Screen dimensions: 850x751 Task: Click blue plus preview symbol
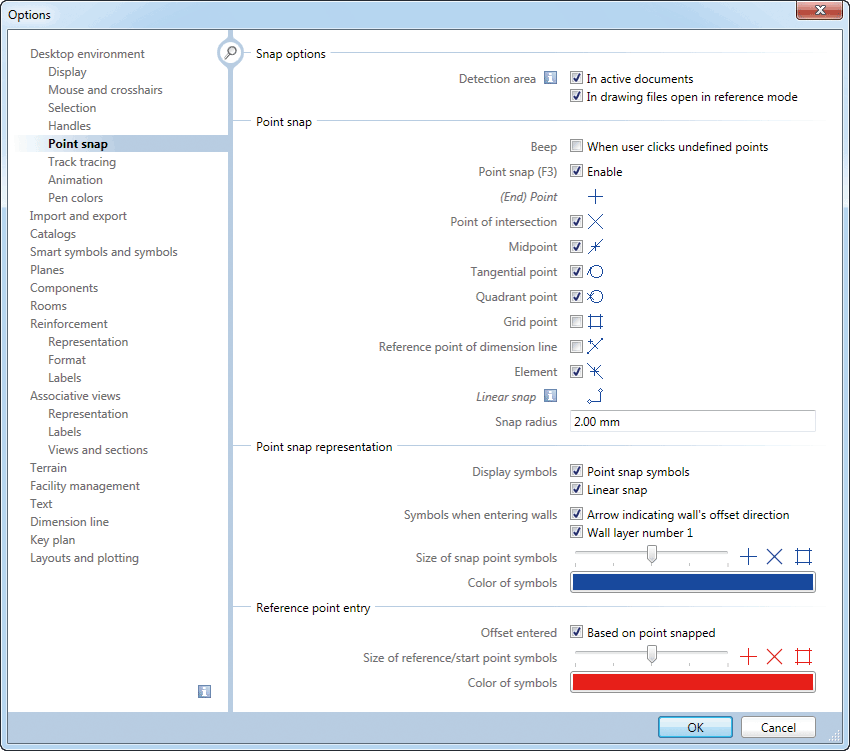[x=748, y=557]
